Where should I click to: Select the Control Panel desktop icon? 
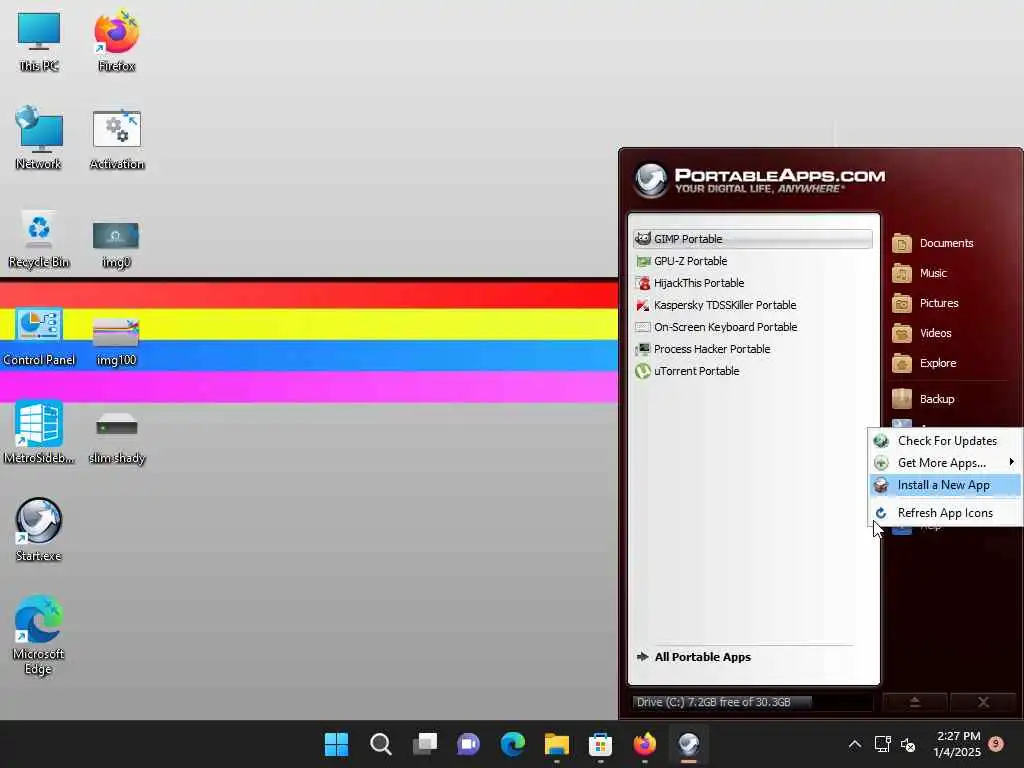click(39, 337)
